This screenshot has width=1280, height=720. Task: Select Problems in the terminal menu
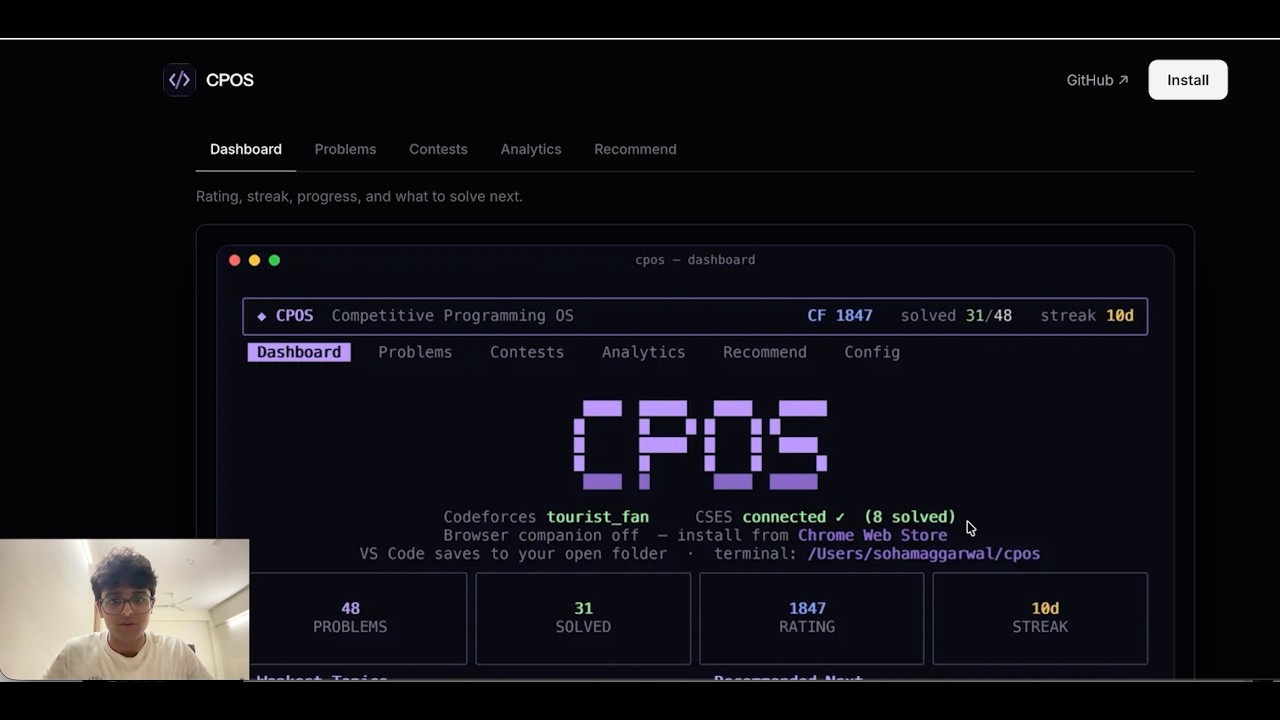point(415,352)
